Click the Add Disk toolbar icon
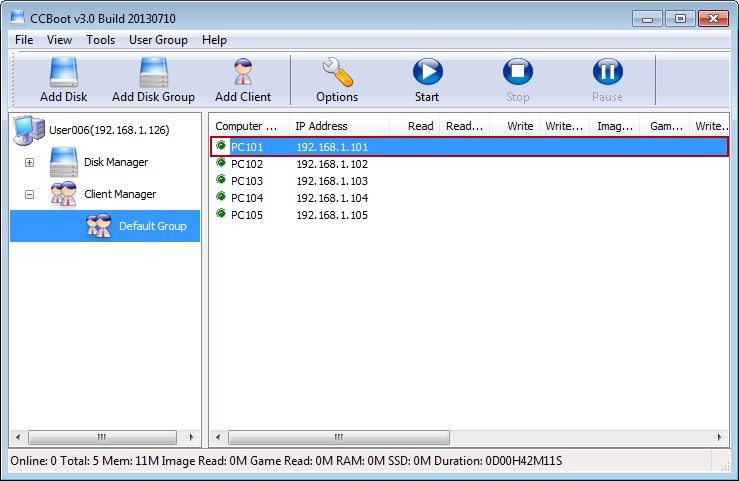739x481 pixels. click(x=63, y=73)
